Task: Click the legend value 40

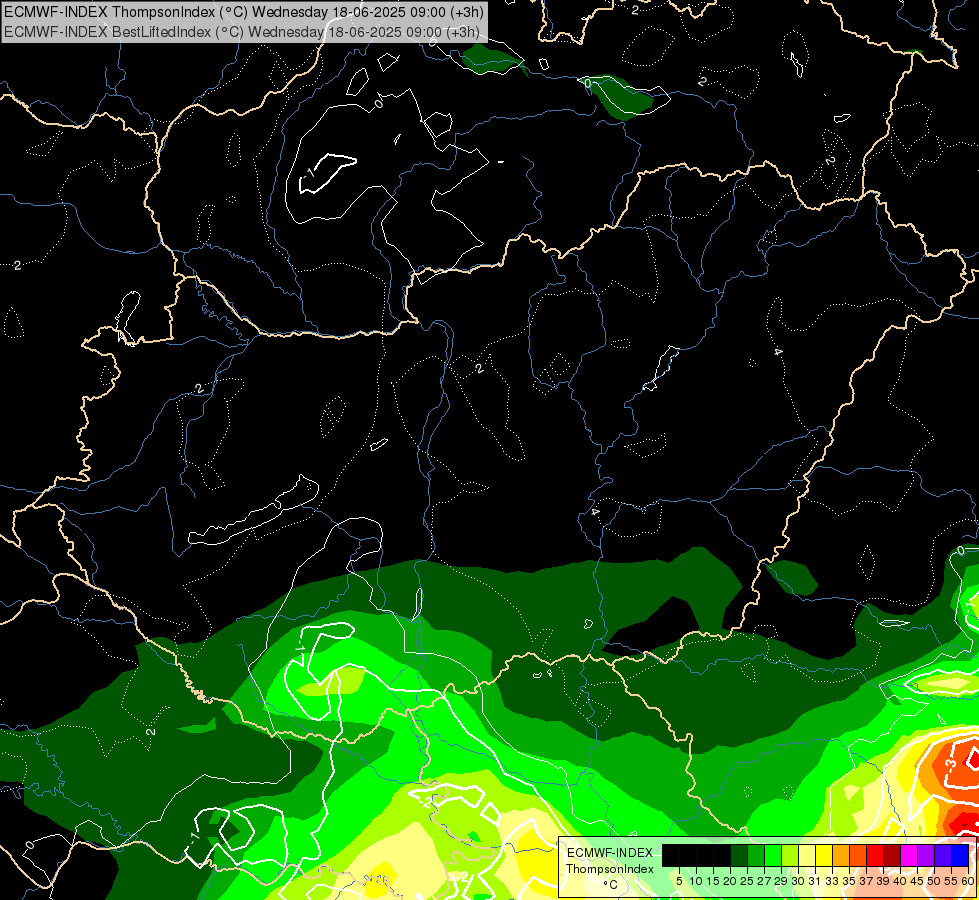Action: tap(900, 881)
